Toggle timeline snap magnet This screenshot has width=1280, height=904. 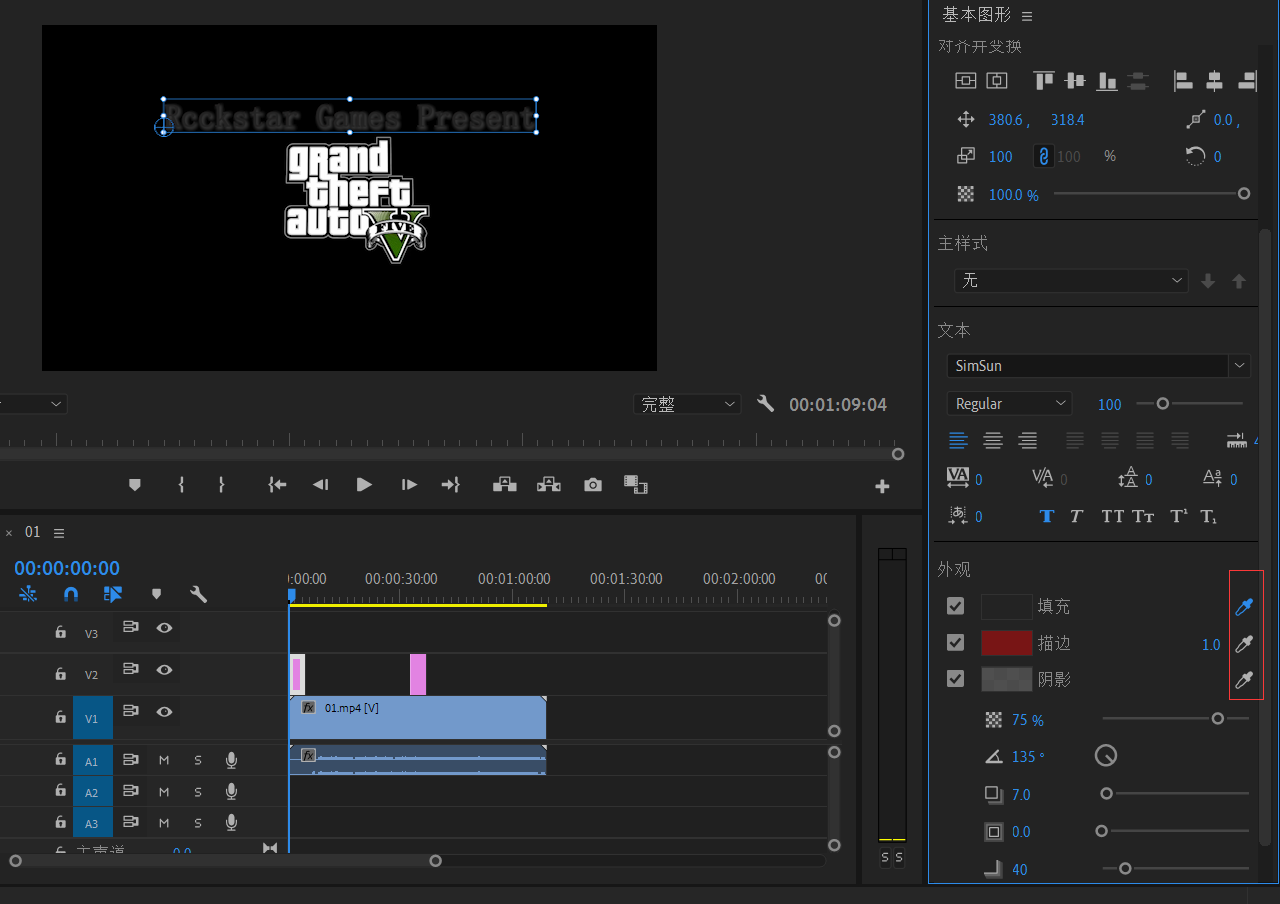tap(70, 594)
